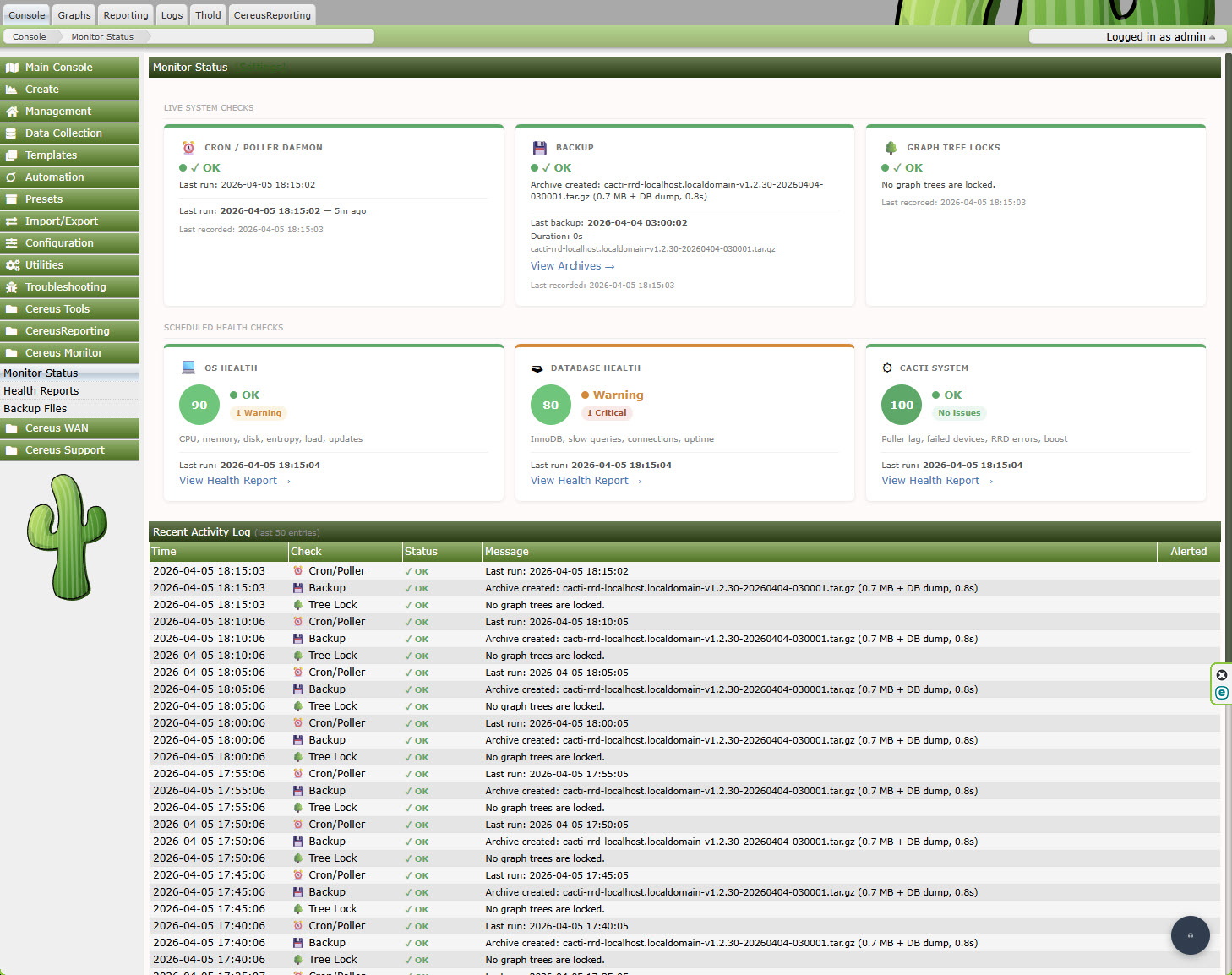Screen dimensions: 1232x975
Task: Switch to the Graphs tab
Action: [73, 14]
